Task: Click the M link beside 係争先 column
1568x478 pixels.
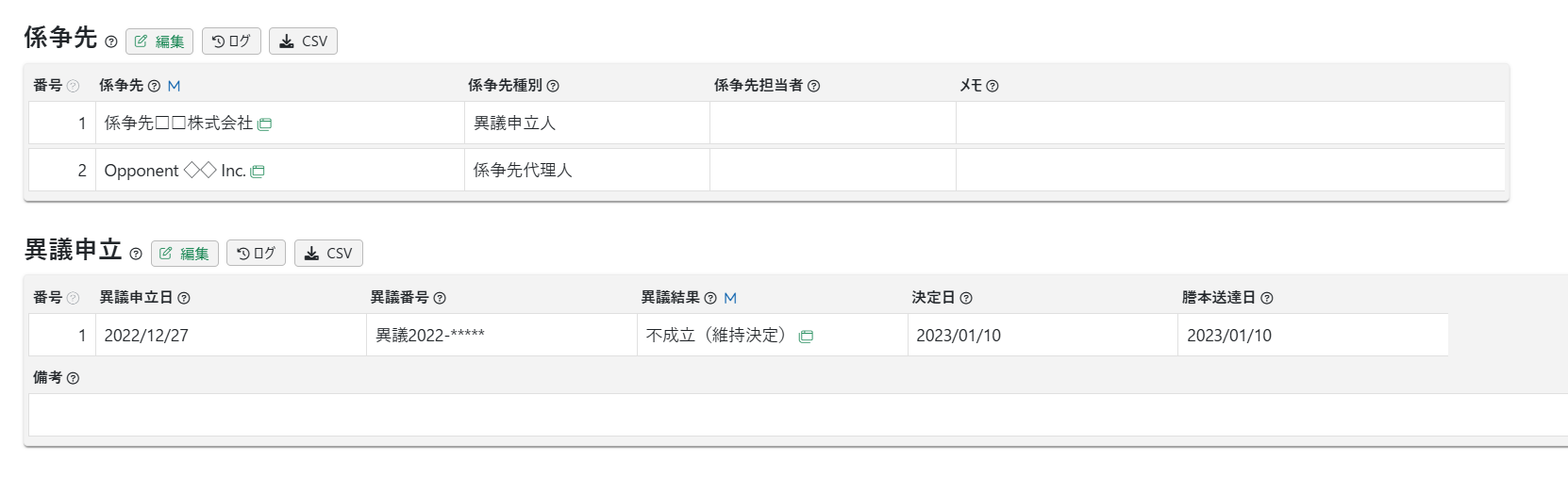Action: tap(174, 86)
